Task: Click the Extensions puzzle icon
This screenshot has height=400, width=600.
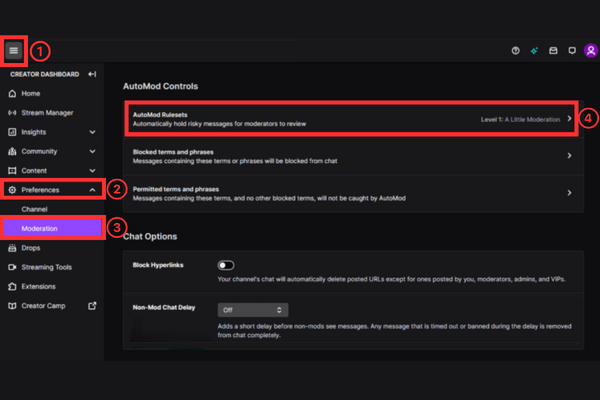Action: coord(12,286)
